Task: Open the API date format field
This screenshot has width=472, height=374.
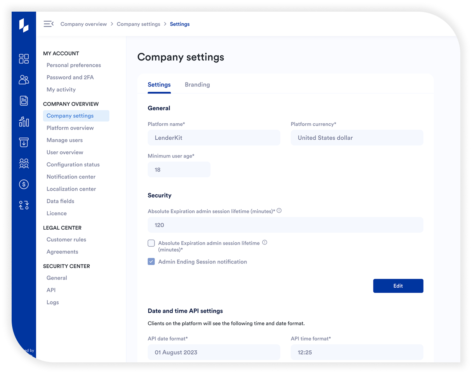Action: pos(214,352)
